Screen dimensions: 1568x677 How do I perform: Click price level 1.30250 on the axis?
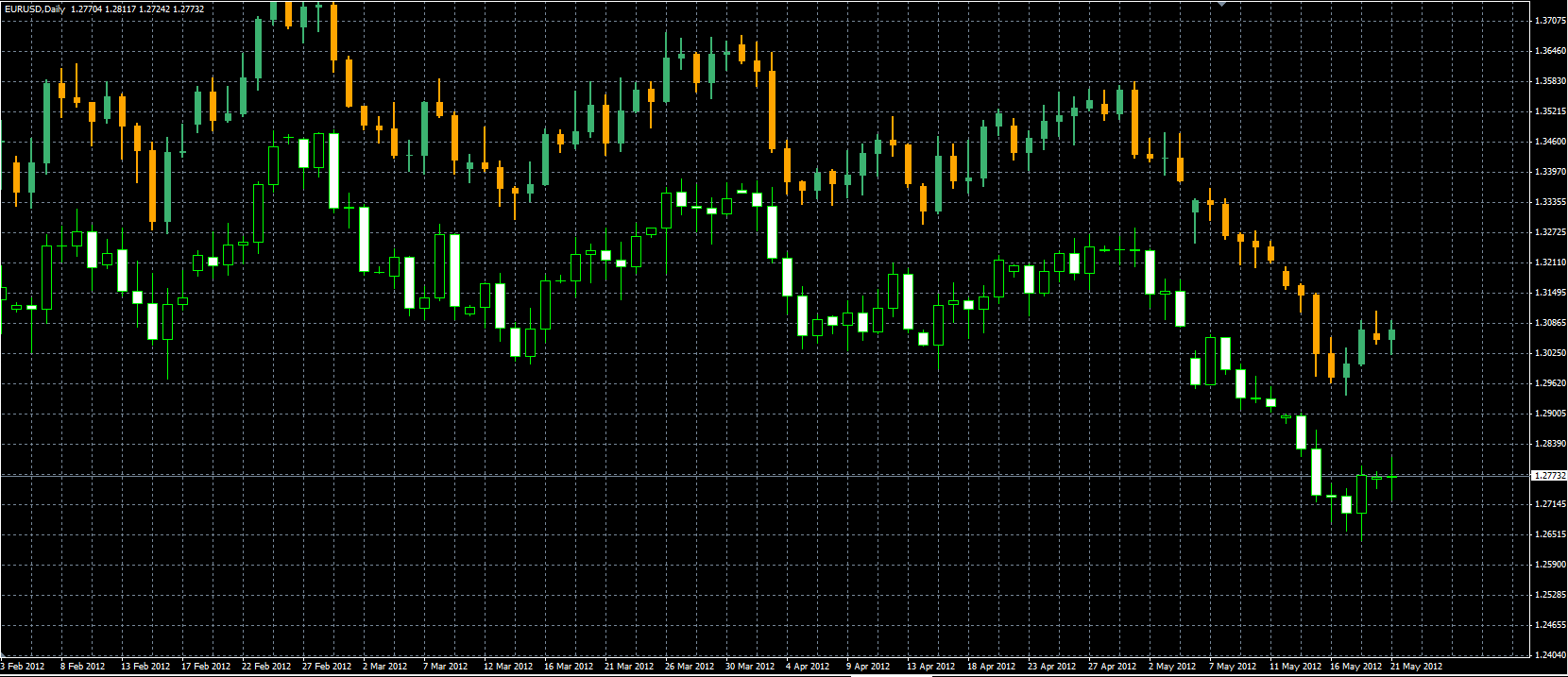1551,353
